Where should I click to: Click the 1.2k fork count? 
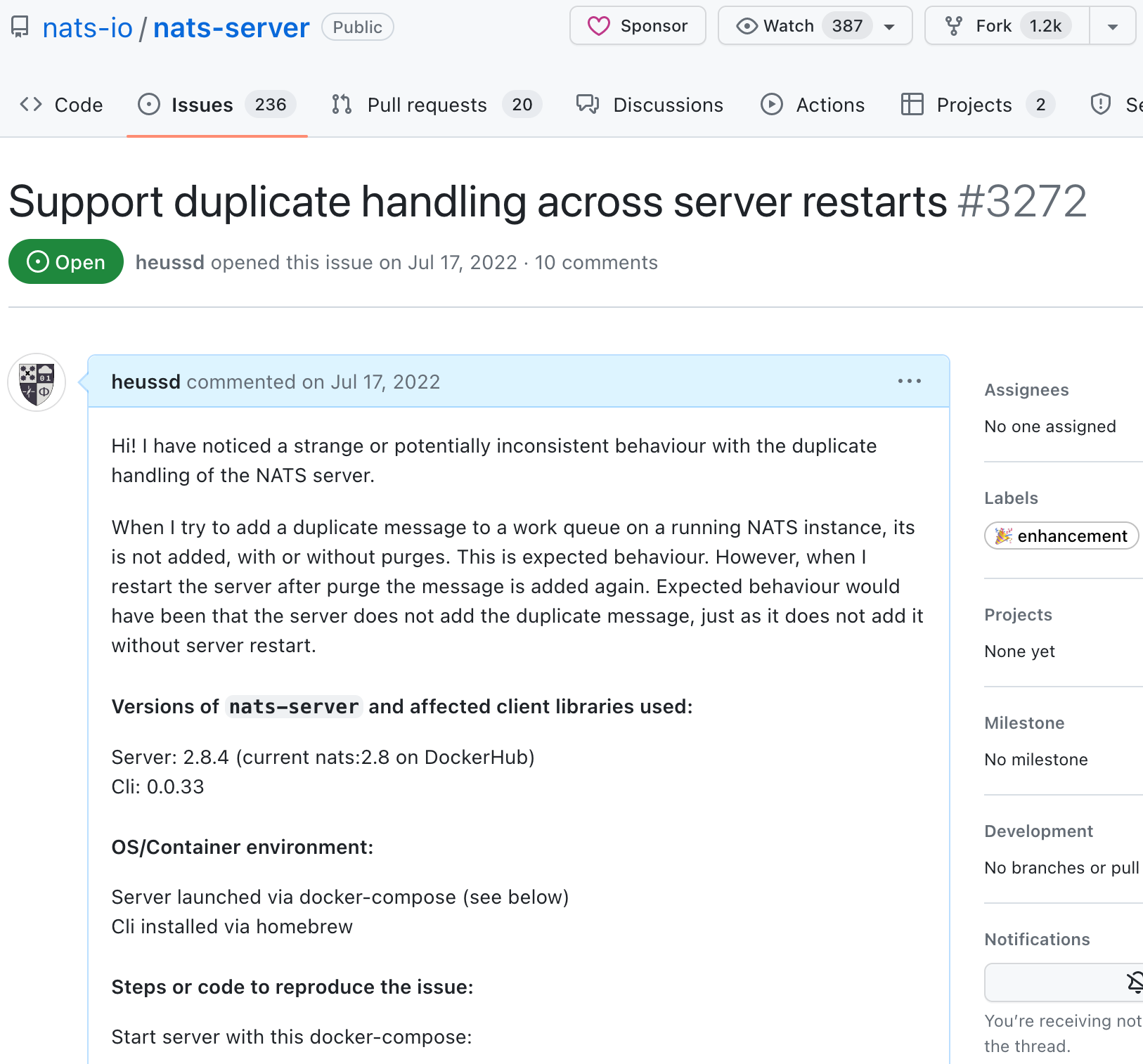point(1045,26)
